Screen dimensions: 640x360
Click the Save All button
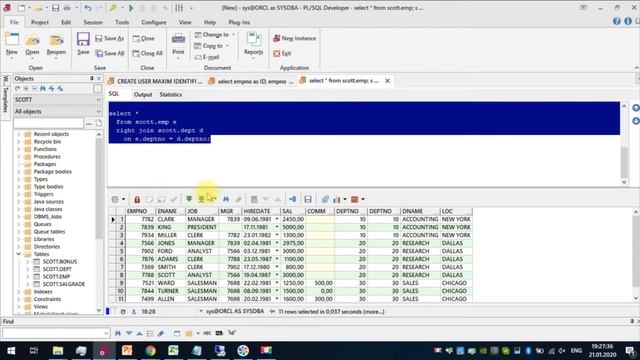[x=109, y=53]
